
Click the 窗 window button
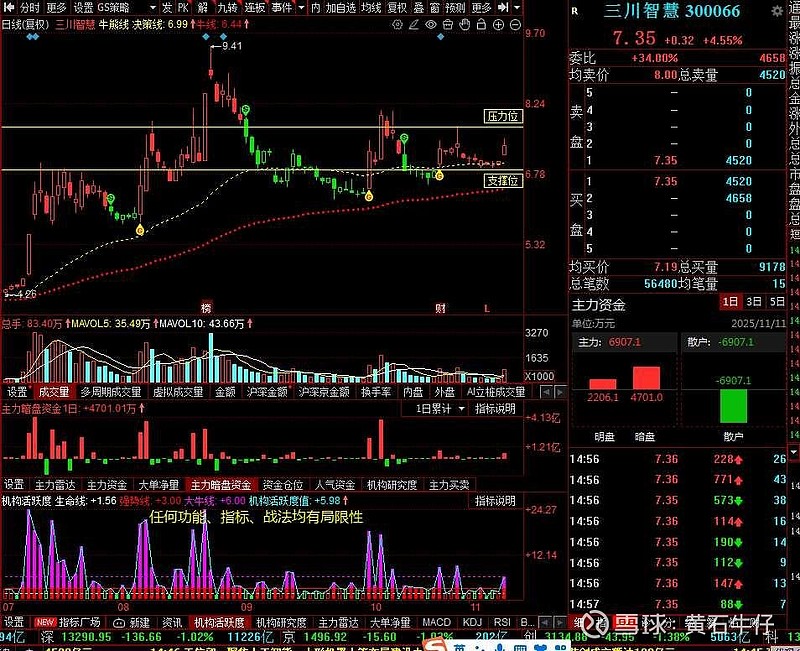coord(434,8)
